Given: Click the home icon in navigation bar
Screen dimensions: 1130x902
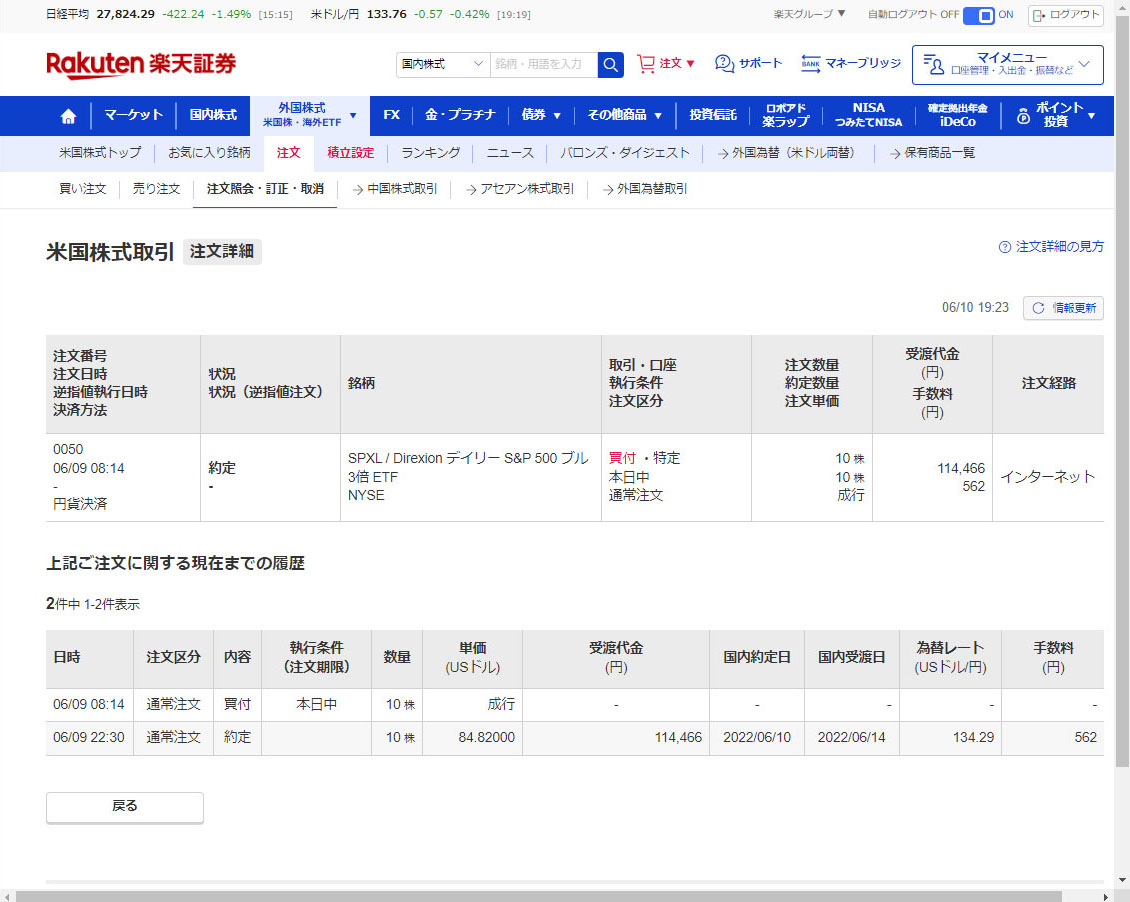Looking at the screenshot, I should click(x=68, y=116).
